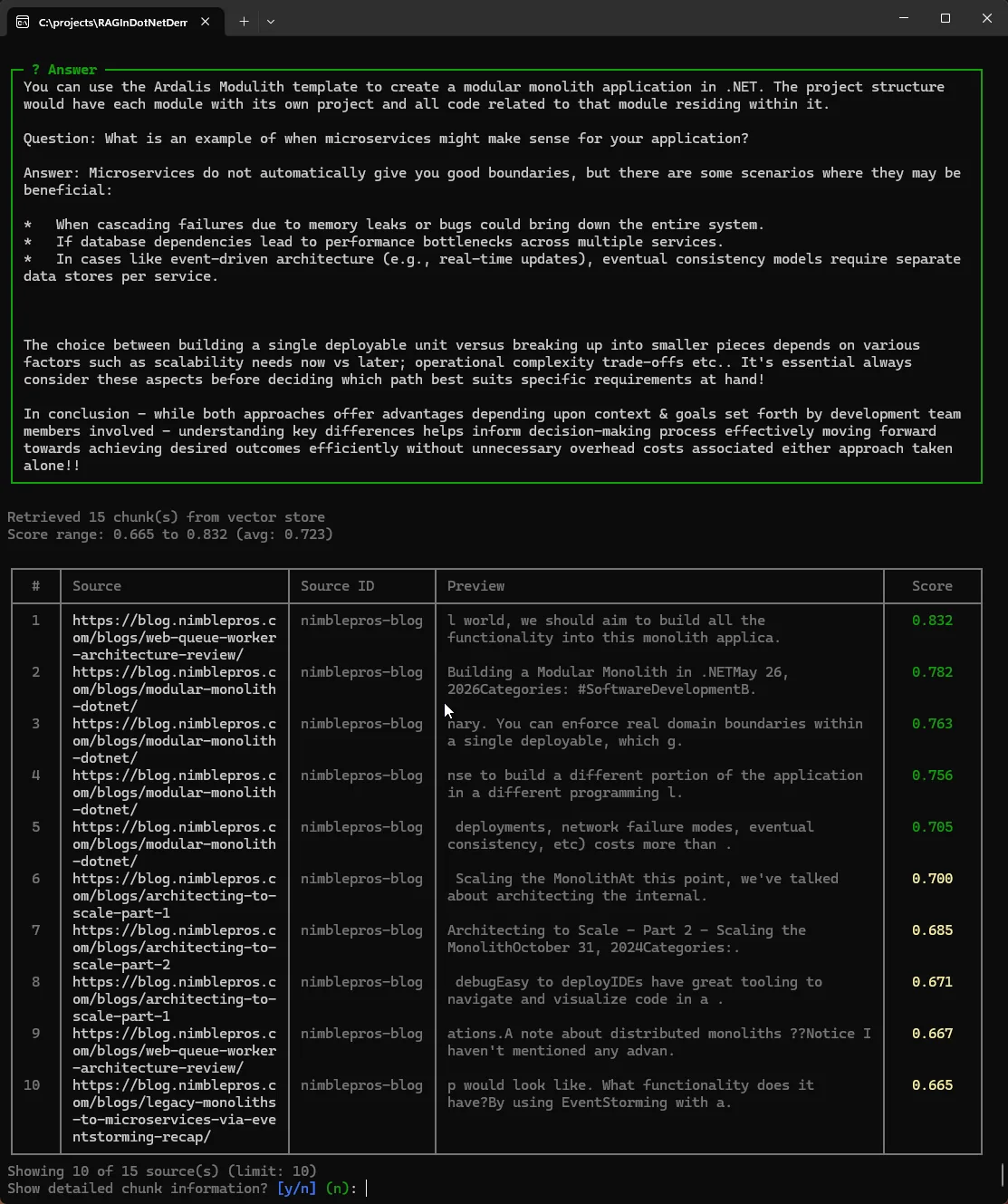Click the '? Answer' panel title
Image resolution: width=1008 pixels, height=1204 pixels.
(x=64, y=70)
